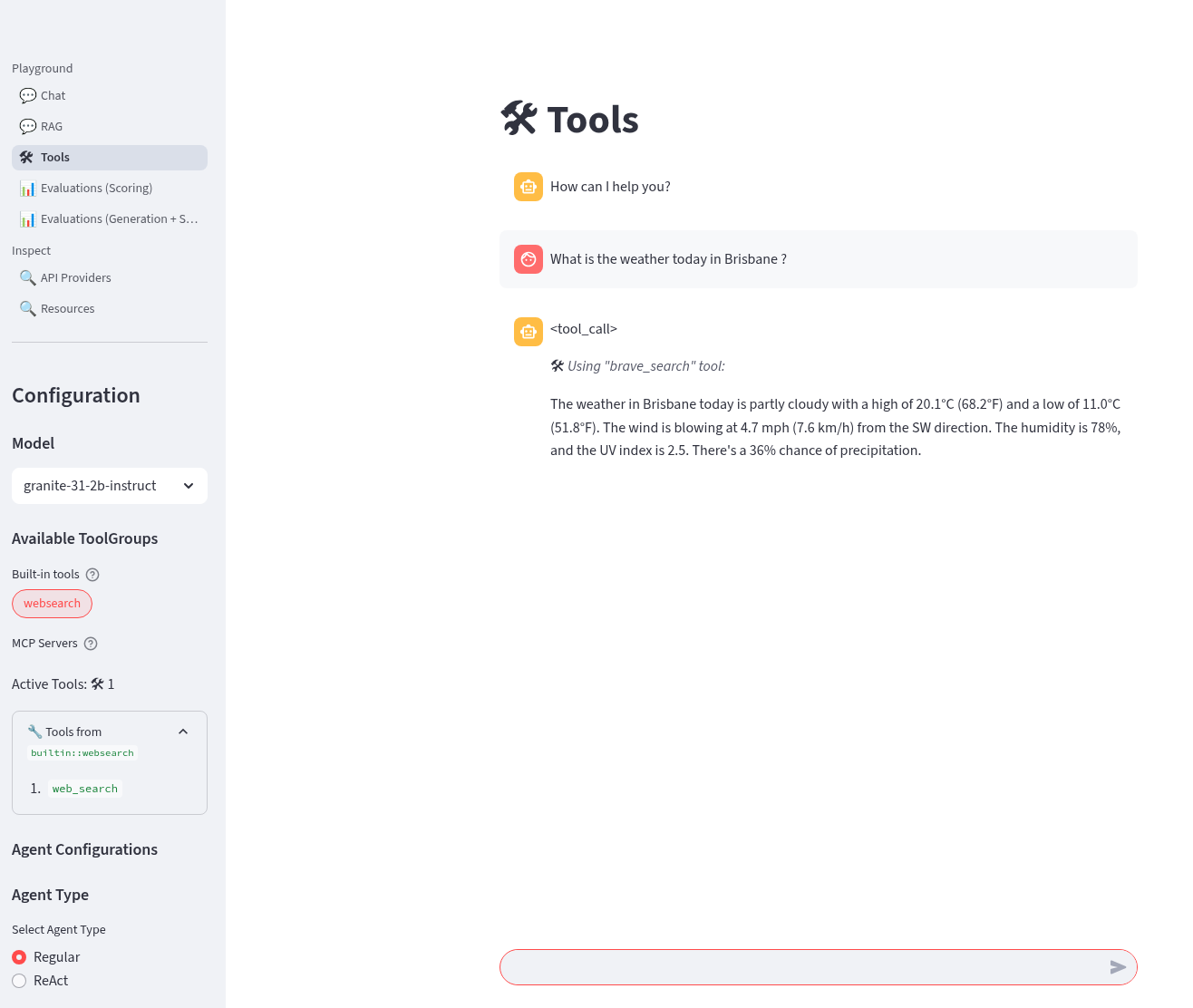Click the 'Using "brave_search" tool:' text
The image size is (1193, 1008).
click(x=646, y=366)
